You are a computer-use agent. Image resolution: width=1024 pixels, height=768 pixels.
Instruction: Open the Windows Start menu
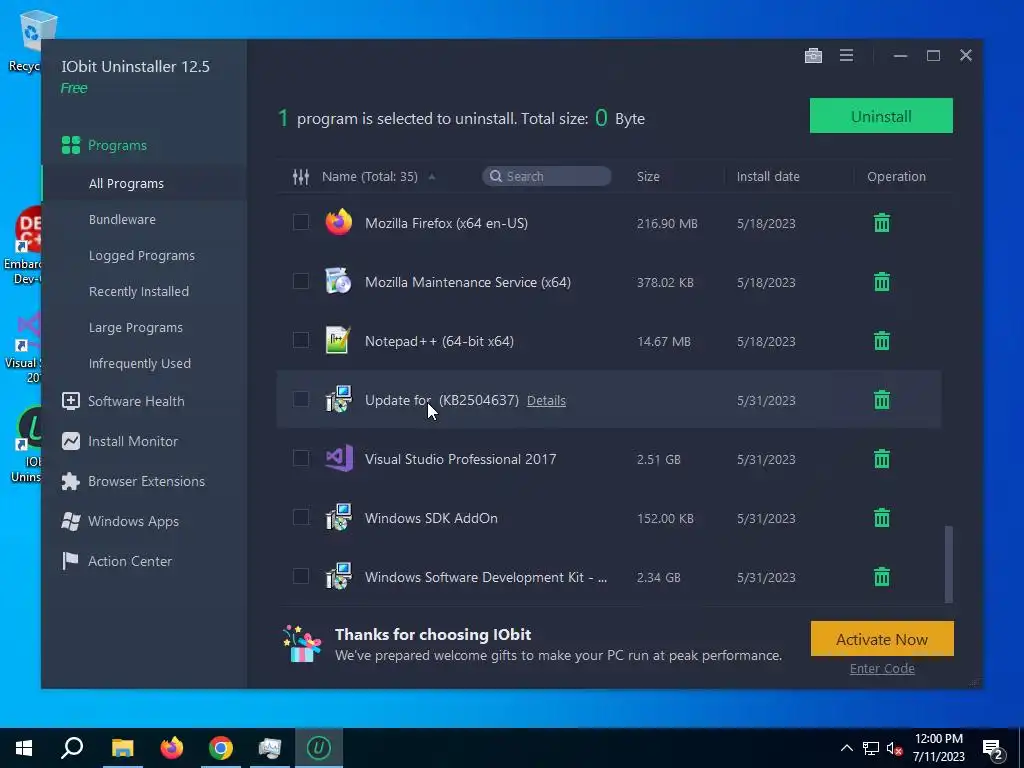coord(24,748)
